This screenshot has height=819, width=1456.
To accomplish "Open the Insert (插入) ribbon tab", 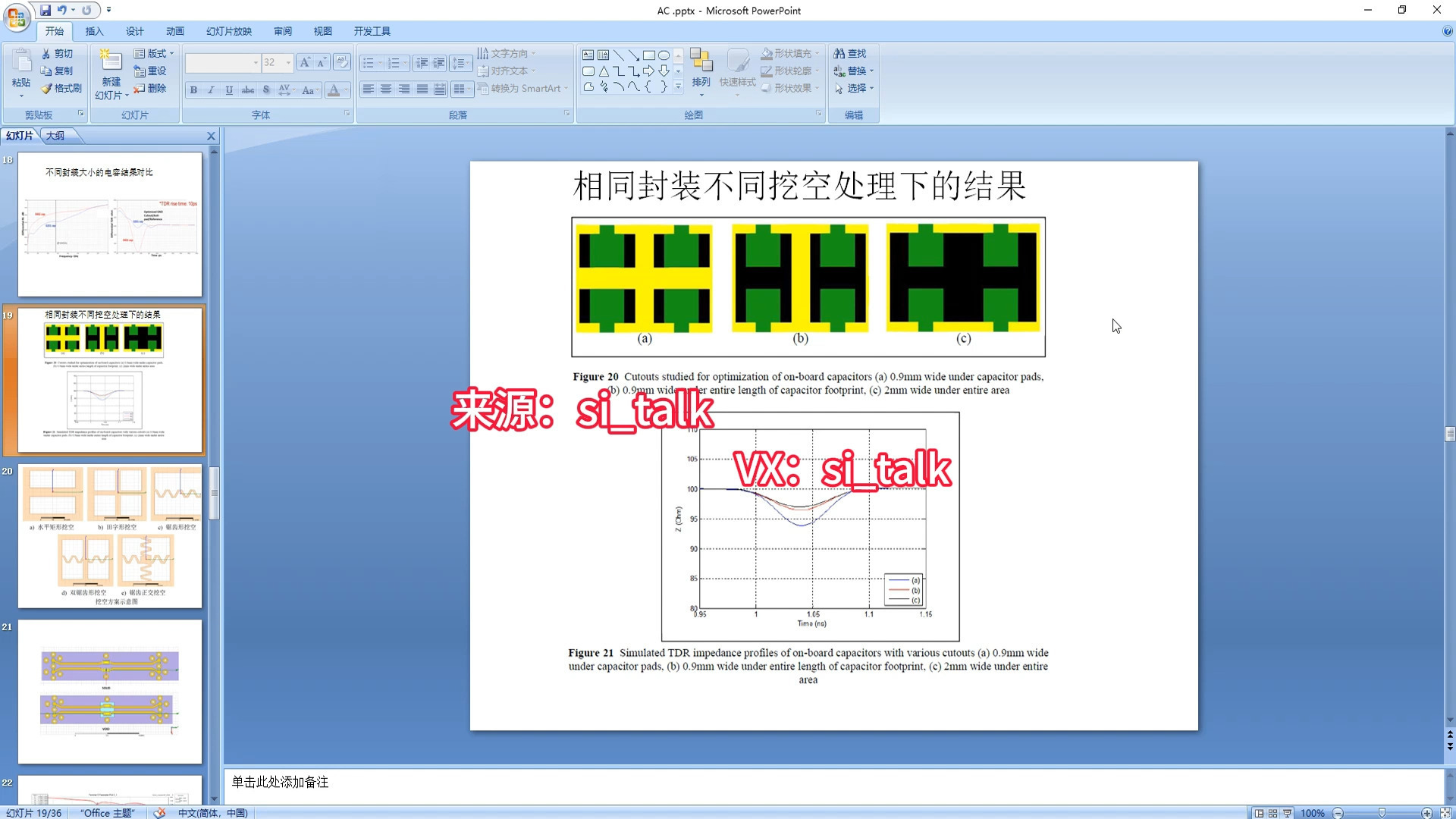I will 94,31.
